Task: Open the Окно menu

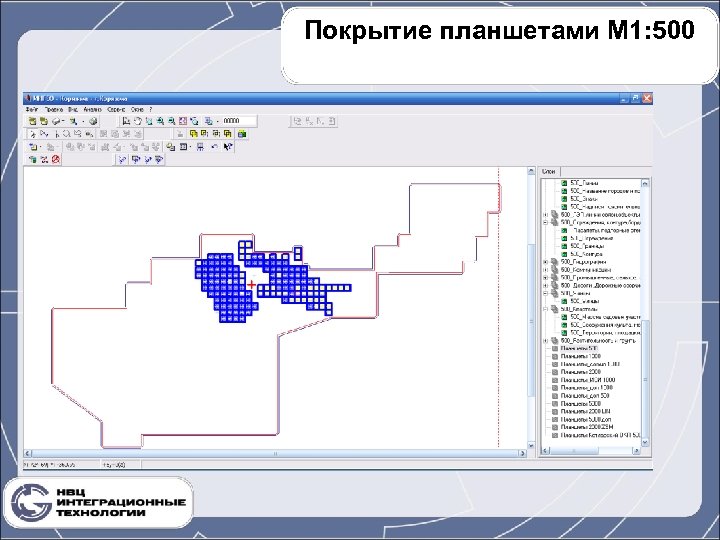Action: [137, 110]
